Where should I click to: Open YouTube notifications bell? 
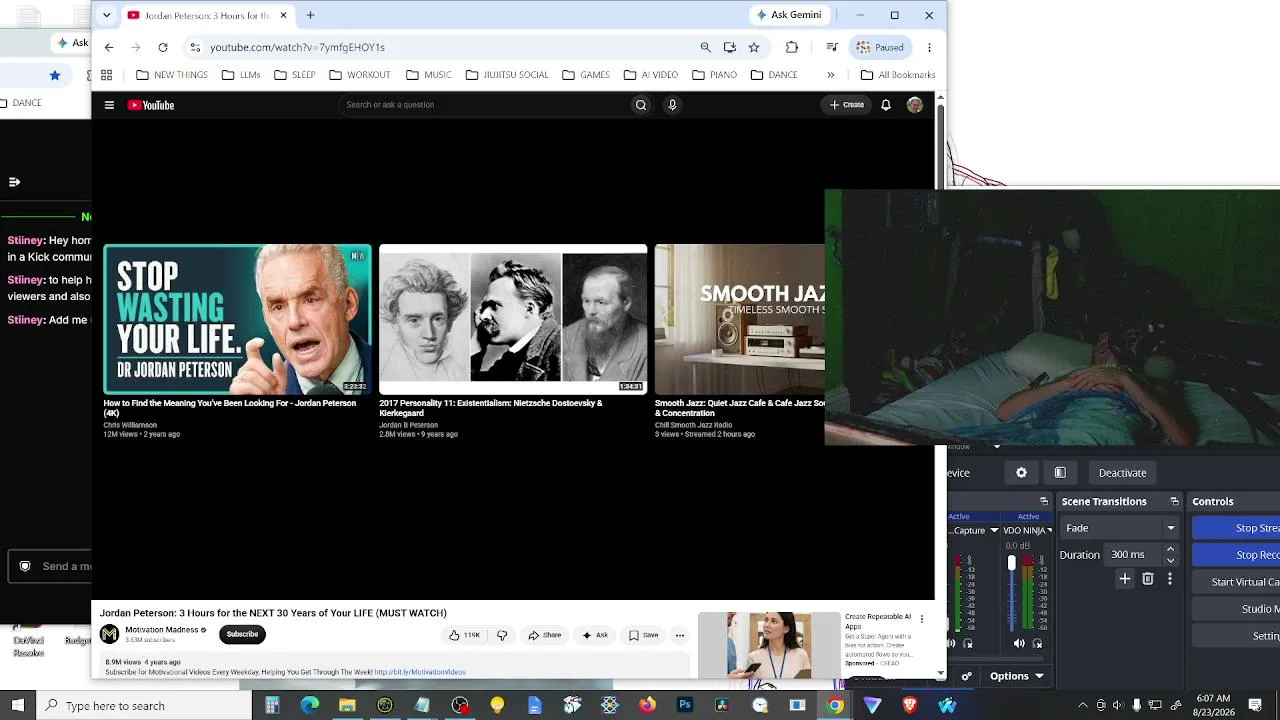886,105
